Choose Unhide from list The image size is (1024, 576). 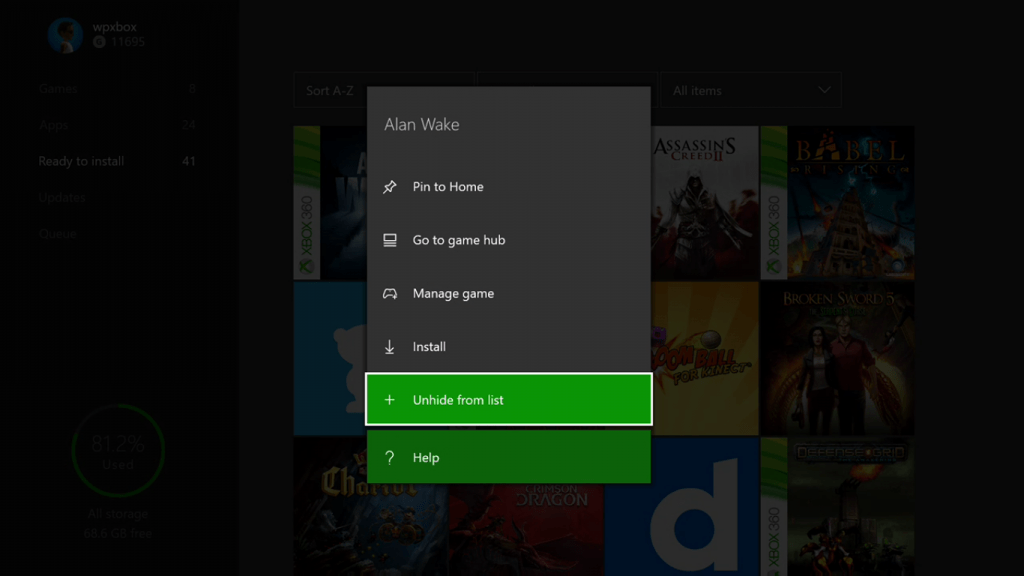(509, 400)
